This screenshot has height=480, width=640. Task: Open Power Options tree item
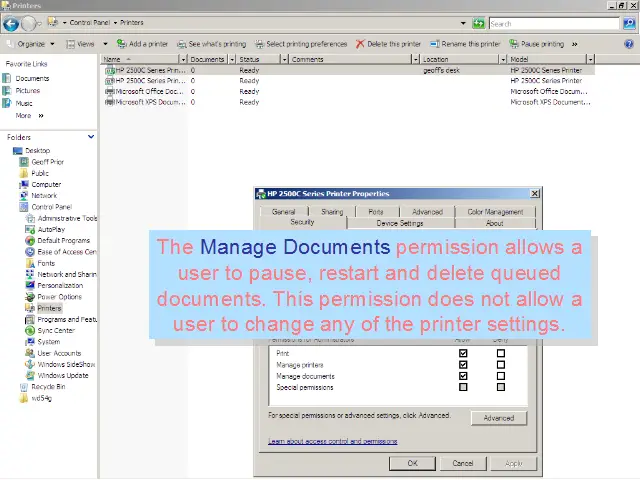click(53, 297)
